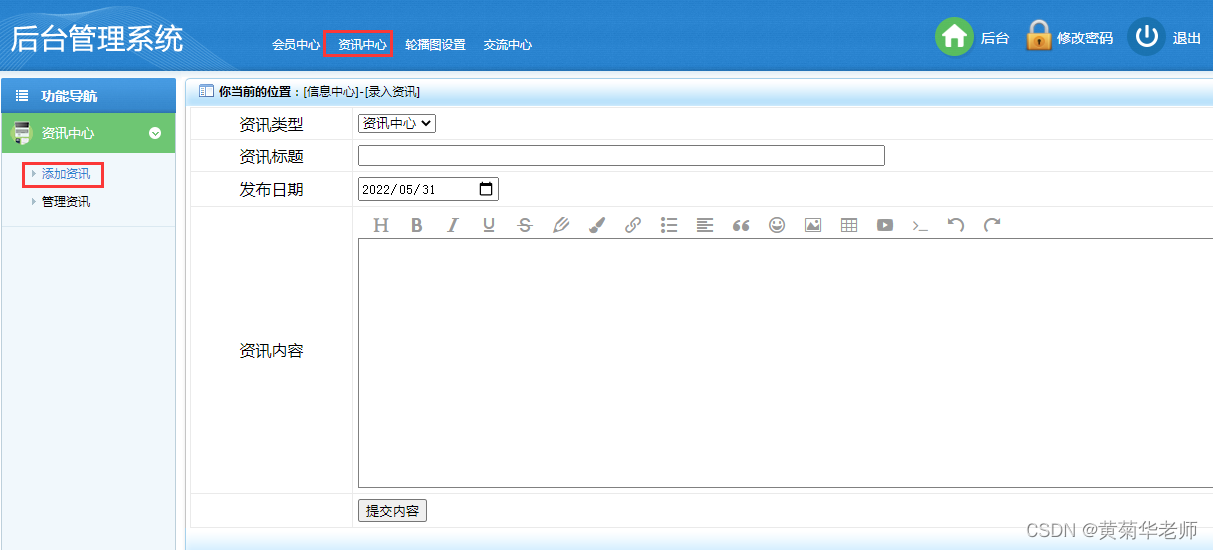The height and width of the screenshot is (550, 1213).
Task: Open the background color brush icon
Action: (597, 225)
